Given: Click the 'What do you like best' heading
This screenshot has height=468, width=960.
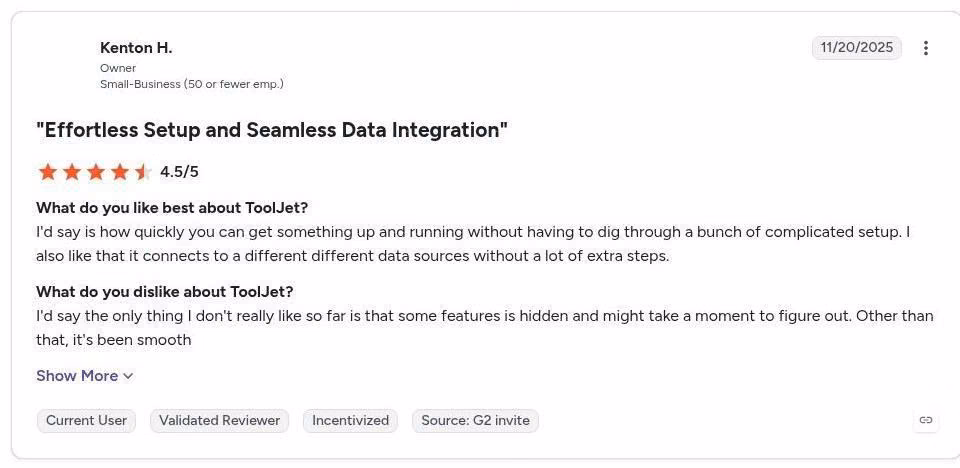Looking at the screenshot, I should point(172,208).
